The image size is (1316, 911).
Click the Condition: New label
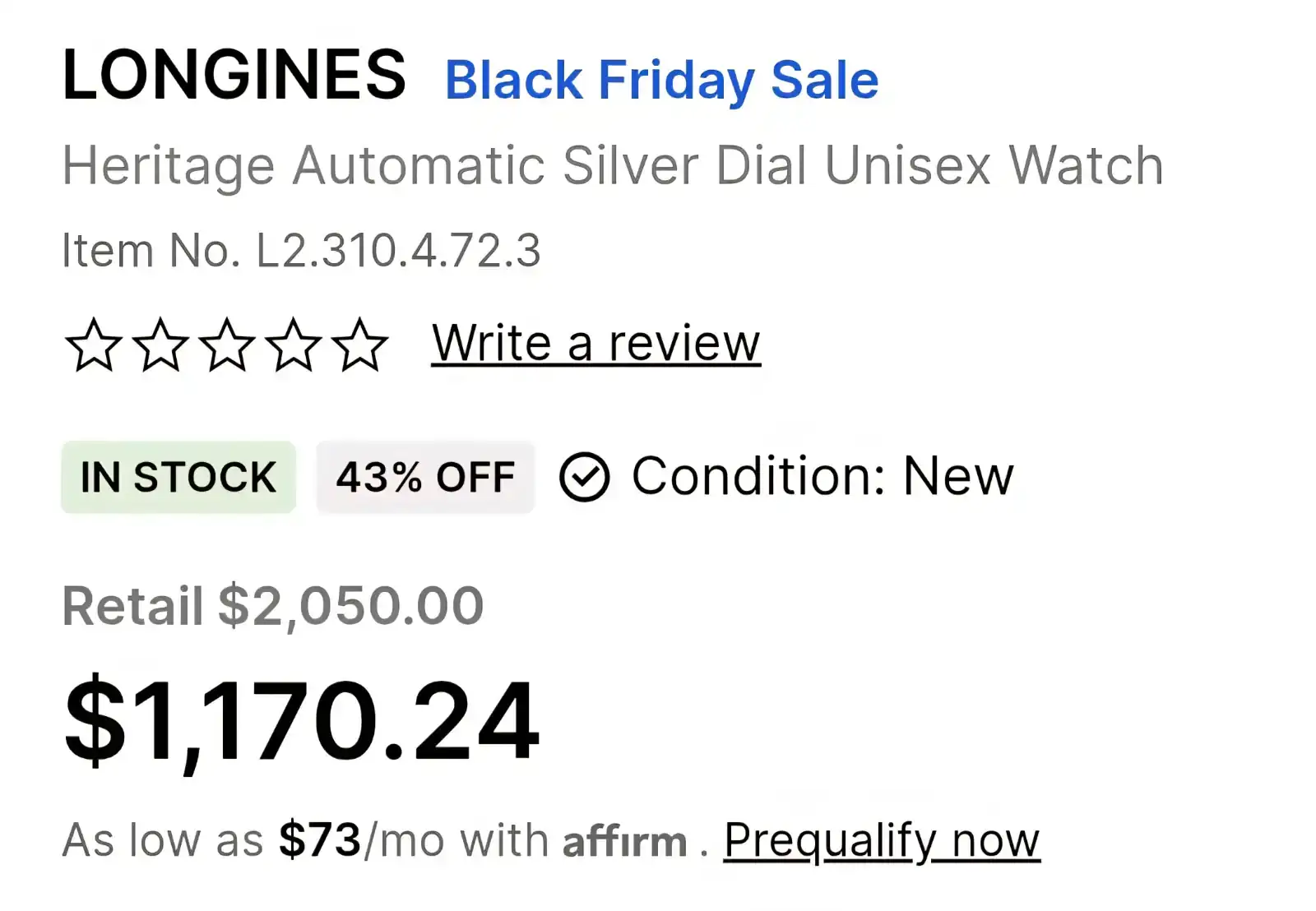coord(822,476)
